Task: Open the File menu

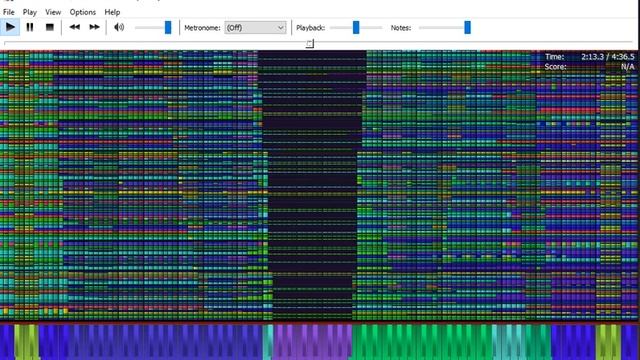Action: (9, 12)
